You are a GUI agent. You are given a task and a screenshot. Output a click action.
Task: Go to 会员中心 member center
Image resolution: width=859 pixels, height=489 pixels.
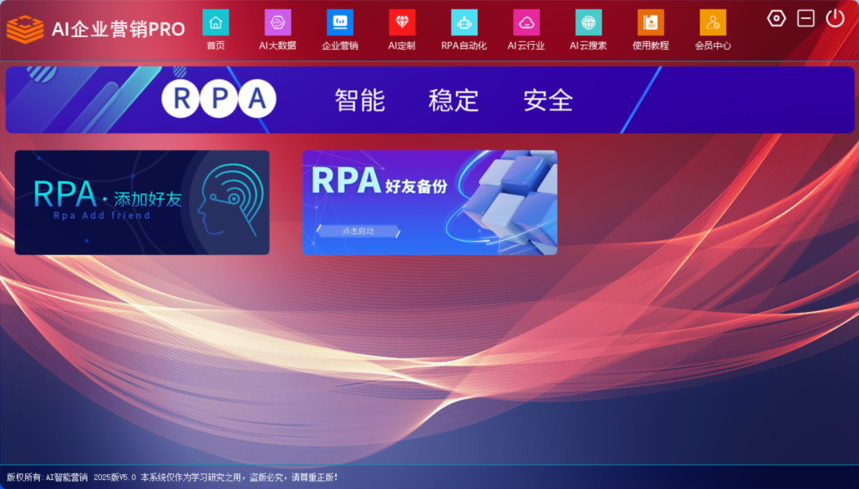point(713,23)
